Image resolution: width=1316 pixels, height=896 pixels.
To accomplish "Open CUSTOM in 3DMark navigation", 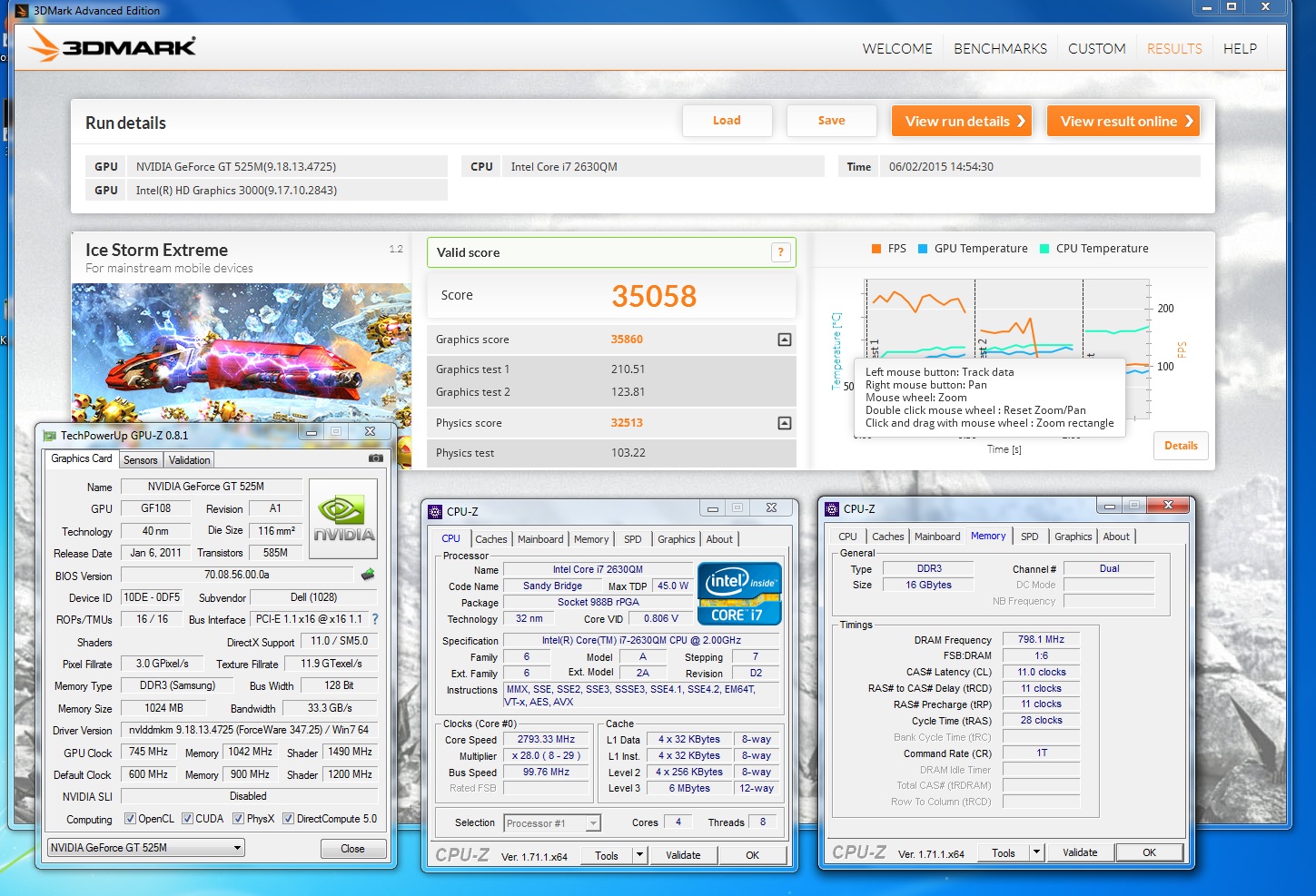I will (x=1096, y=49).
